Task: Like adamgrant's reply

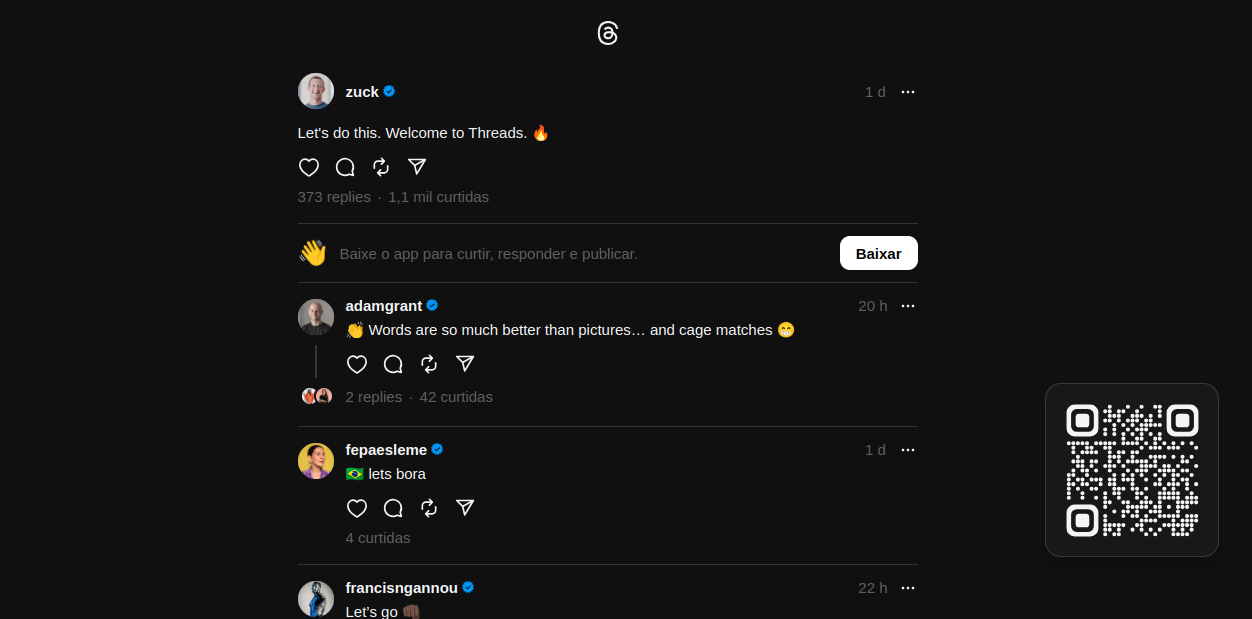Action: (357, 364)
